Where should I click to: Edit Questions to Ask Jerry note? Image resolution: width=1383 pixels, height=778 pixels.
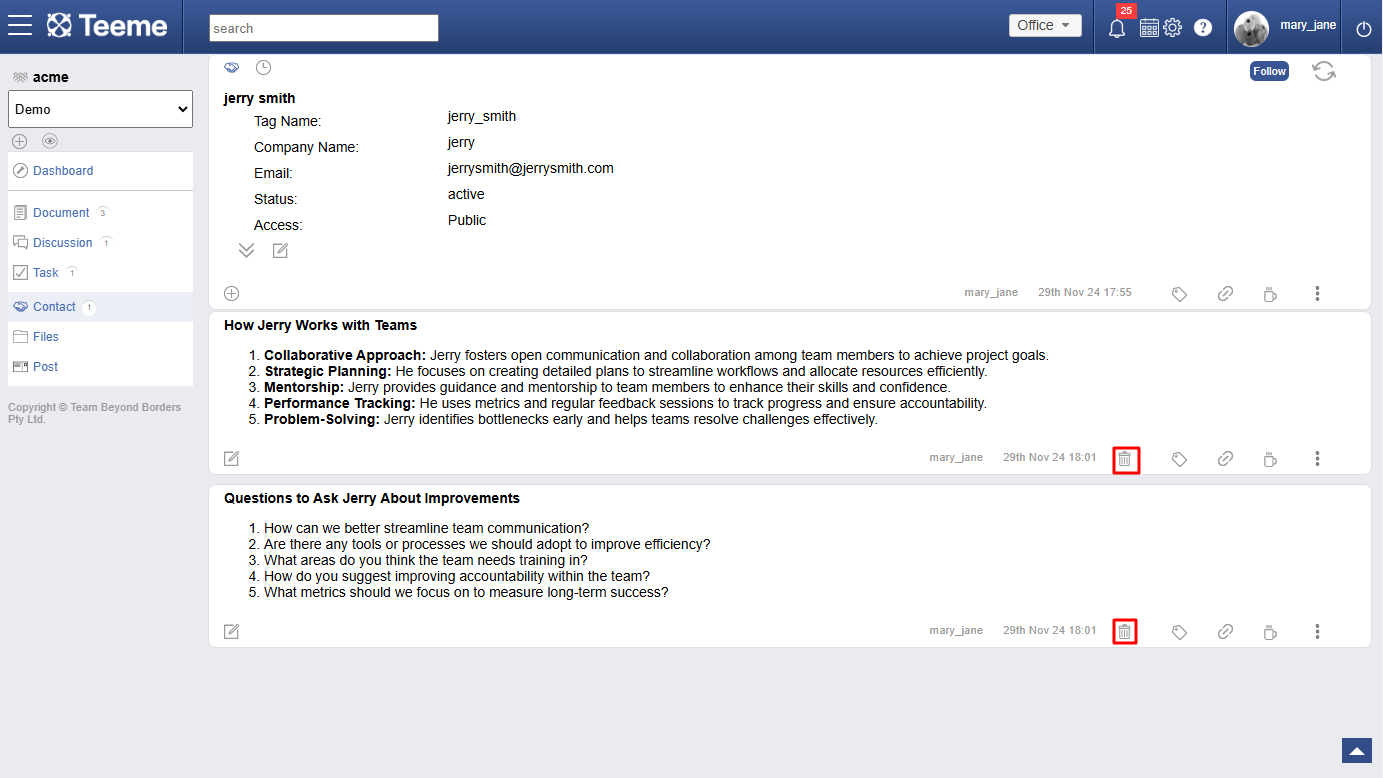[231, 631]
